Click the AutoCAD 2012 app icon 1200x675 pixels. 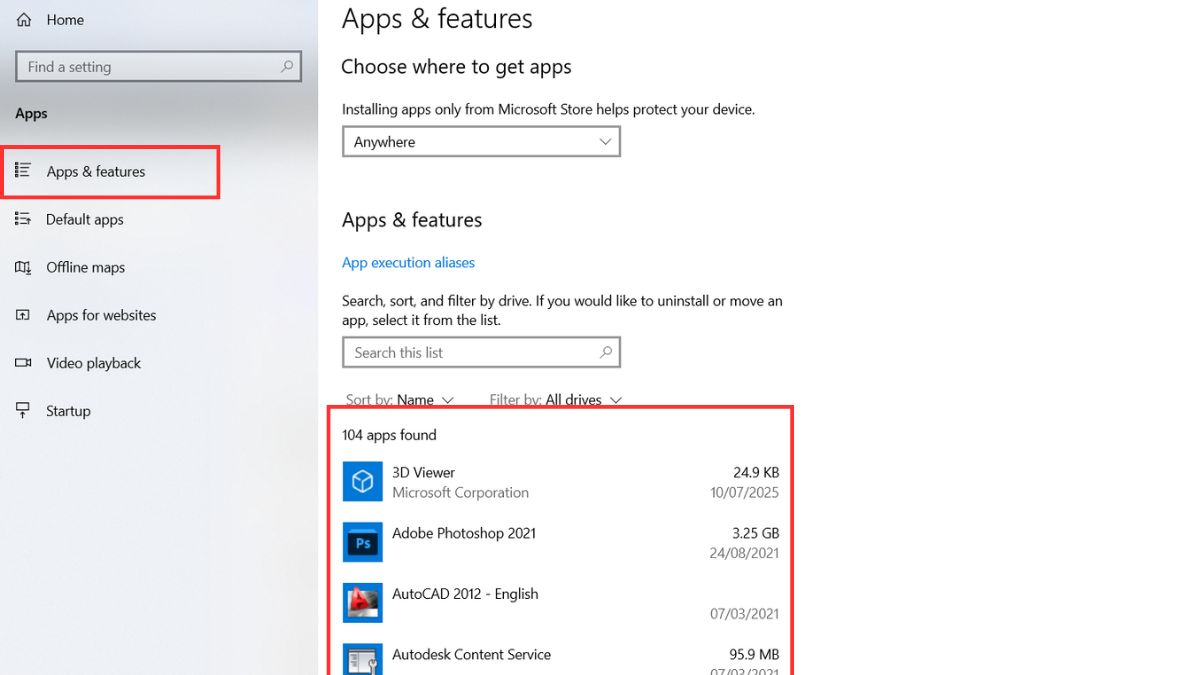click(x=362, y=603)
